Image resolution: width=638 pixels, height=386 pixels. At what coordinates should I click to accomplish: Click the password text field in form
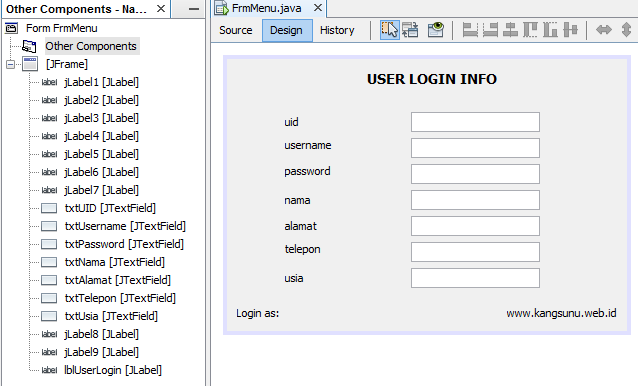click(x=475, y=174)
